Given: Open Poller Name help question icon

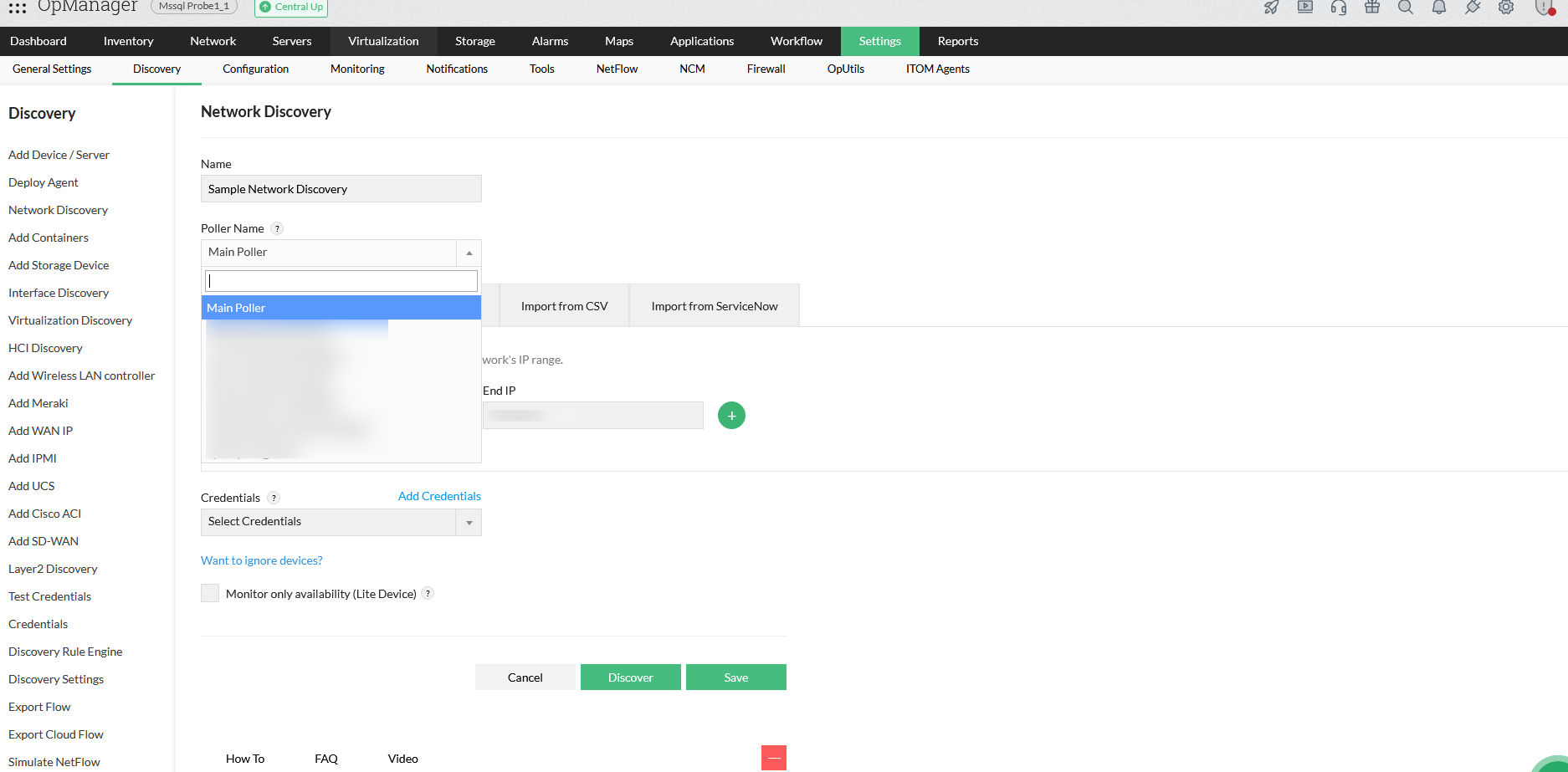Looking at the screenshot, I should (278, 228).
